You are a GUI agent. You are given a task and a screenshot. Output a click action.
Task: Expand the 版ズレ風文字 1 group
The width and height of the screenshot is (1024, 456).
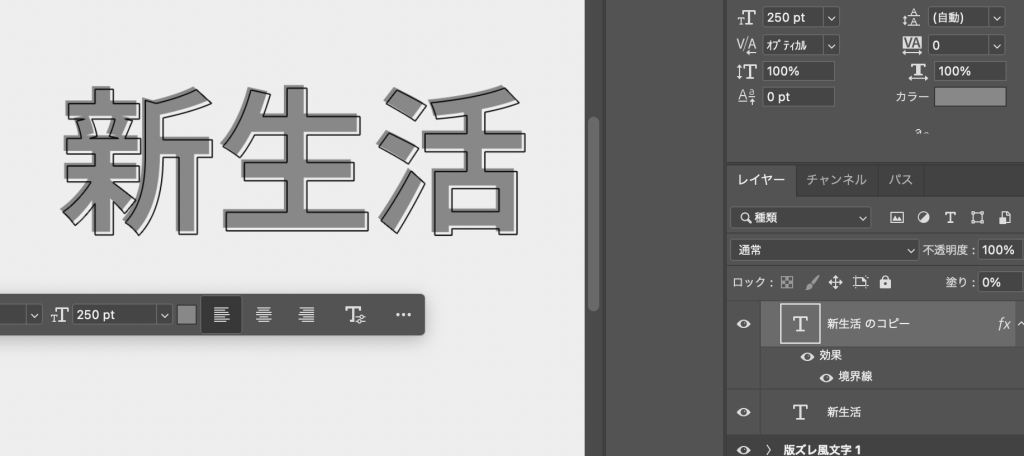pyautogui.click(x=768, y=450)
